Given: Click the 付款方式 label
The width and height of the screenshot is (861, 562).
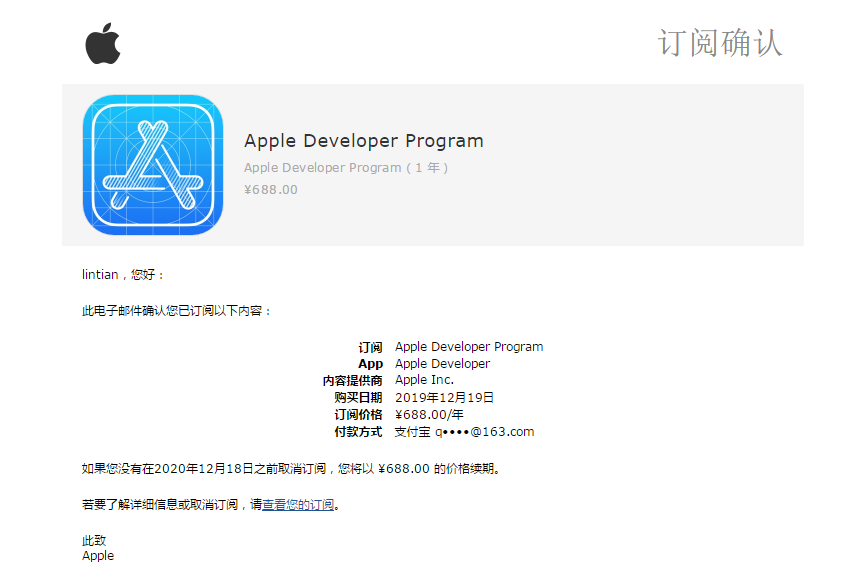Looking at the screenshot, I should [358, 432].
